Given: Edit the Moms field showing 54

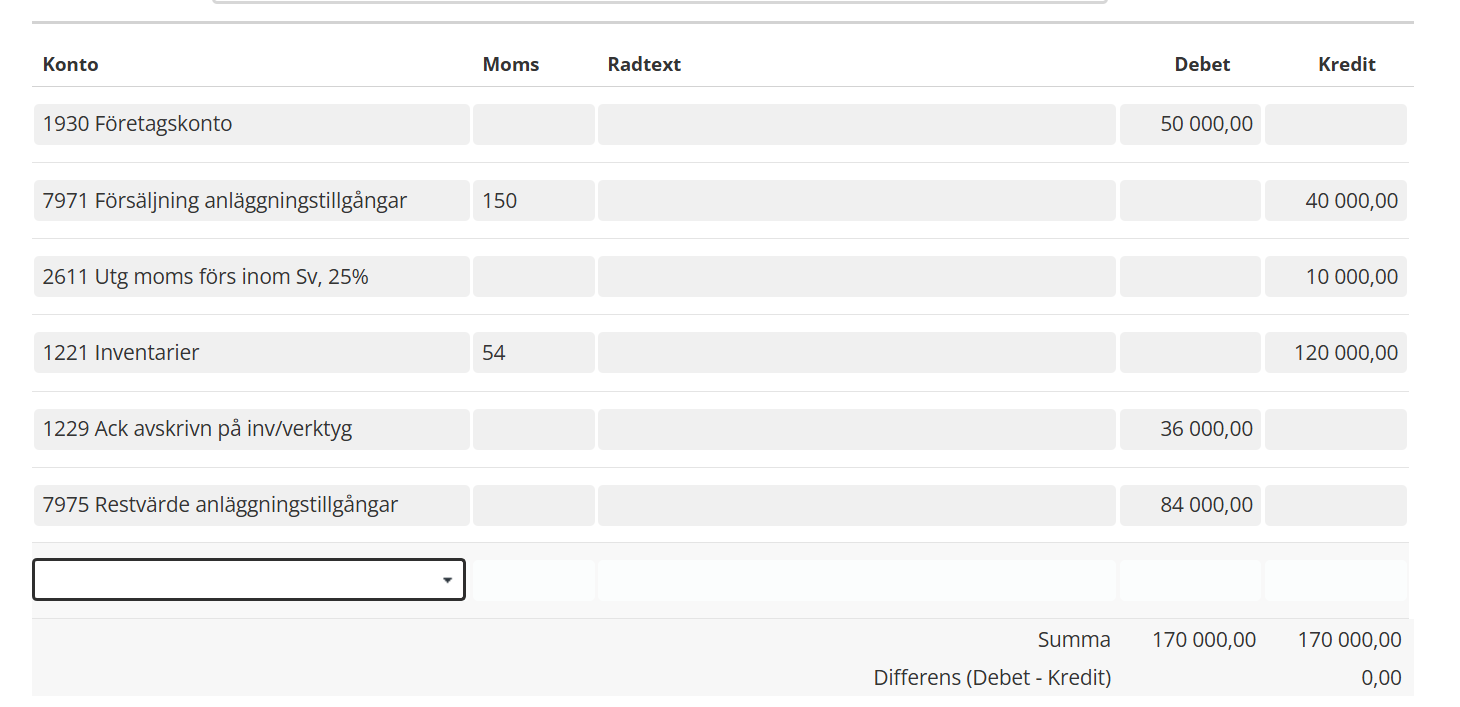Looking at the screenshot, I should (x=534, y=352).
